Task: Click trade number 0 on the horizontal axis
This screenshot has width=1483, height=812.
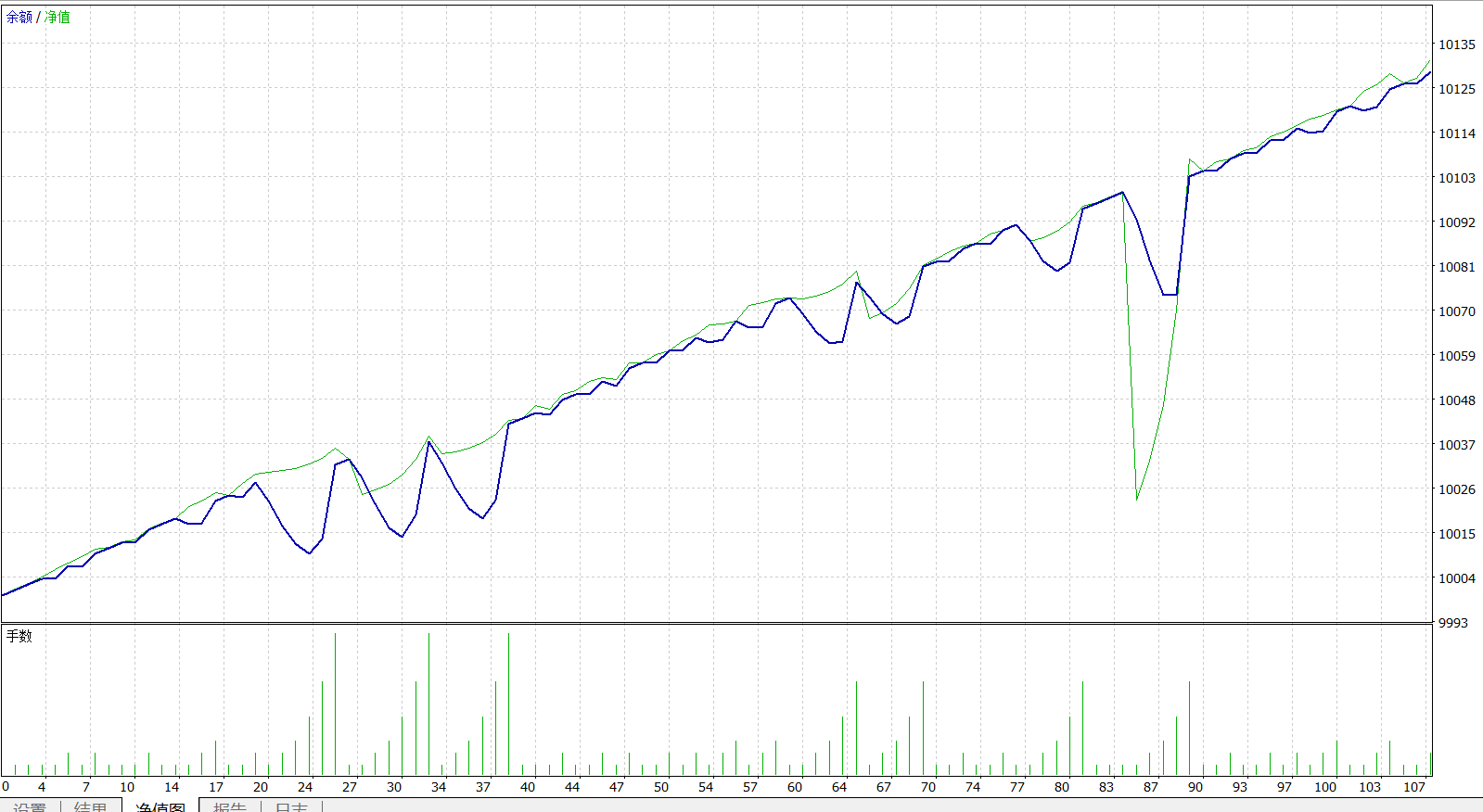Action: pos(6,787)
